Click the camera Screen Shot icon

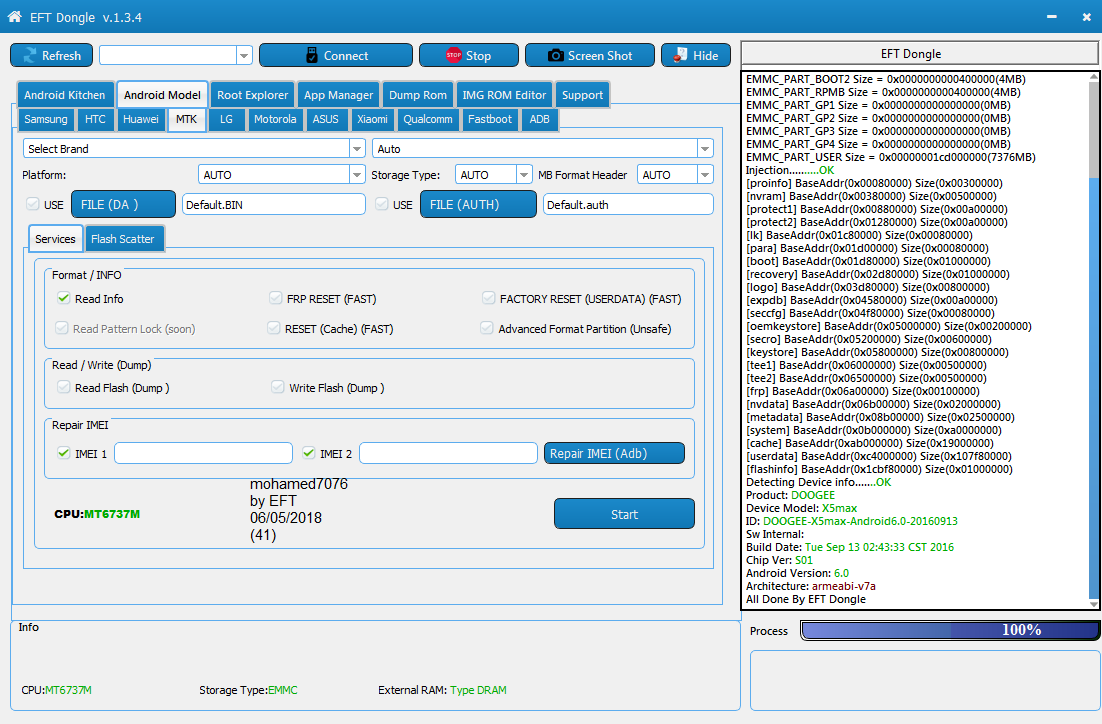pos(555,56)
